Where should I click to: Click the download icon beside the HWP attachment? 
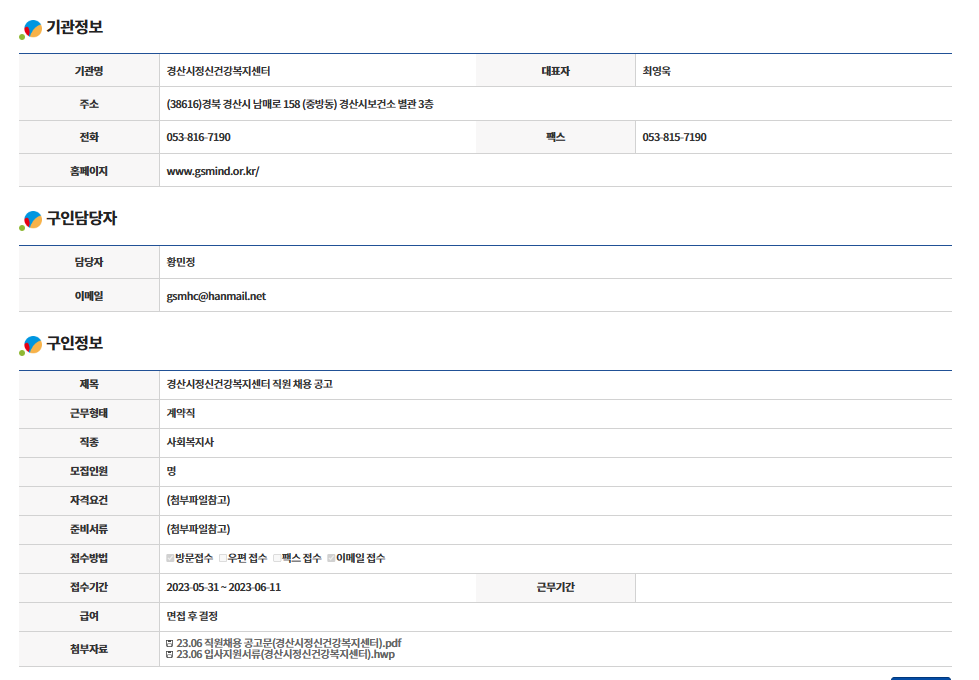[x=170, y=655]
